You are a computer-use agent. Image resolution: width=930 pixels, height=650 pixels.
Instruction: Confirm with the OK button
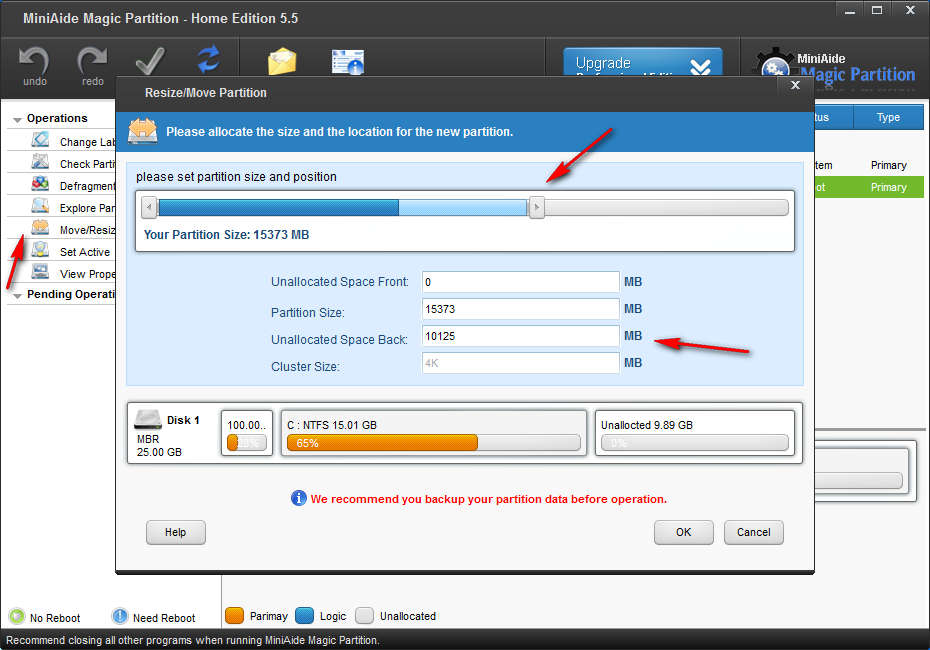(x=683, y=532)
